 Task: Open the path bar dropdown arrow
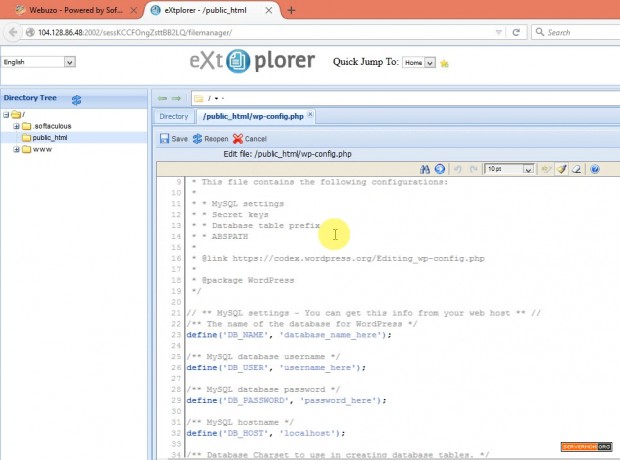coord(216,98)
